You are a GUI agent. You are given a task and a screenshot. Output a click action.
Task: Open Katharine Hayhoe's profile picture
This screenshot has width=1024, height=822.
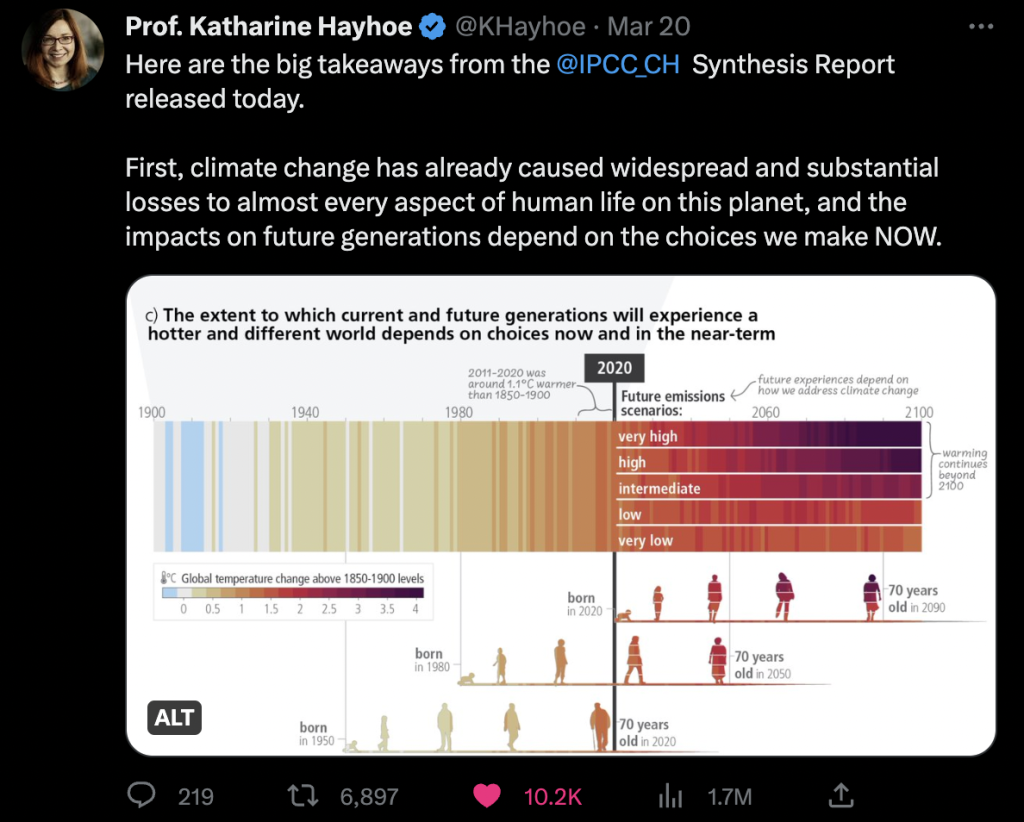click(x=63, y=49)
